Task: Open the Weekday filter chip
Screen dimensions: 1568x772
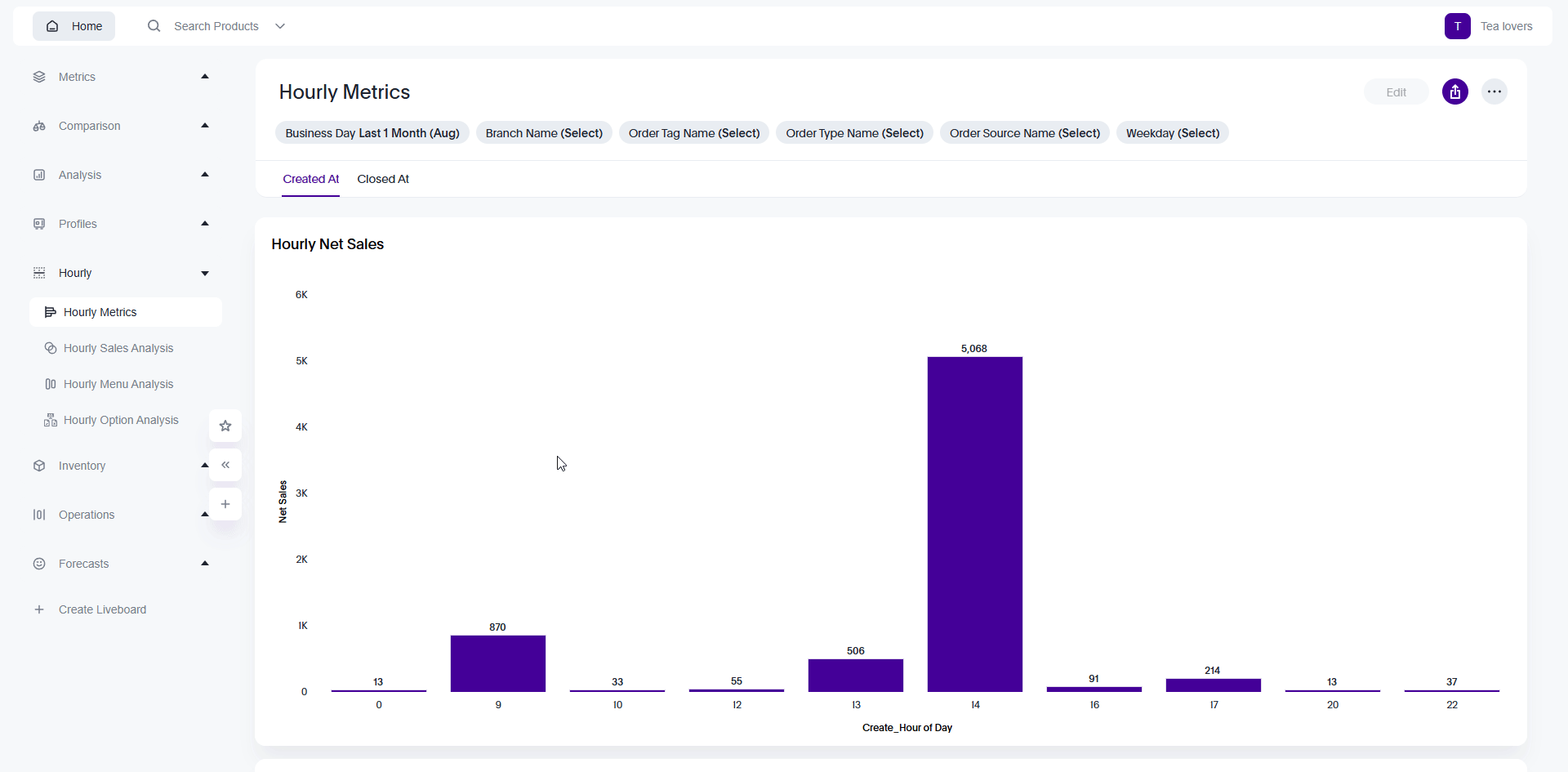Action: tap(1172, 133)
